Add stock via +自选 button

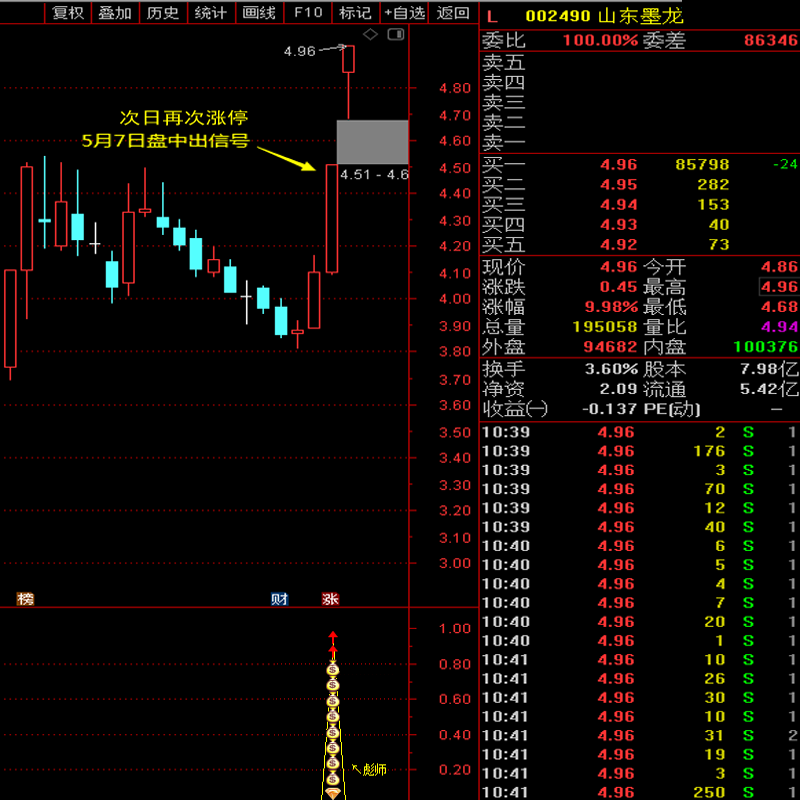(x=405, y=13)
